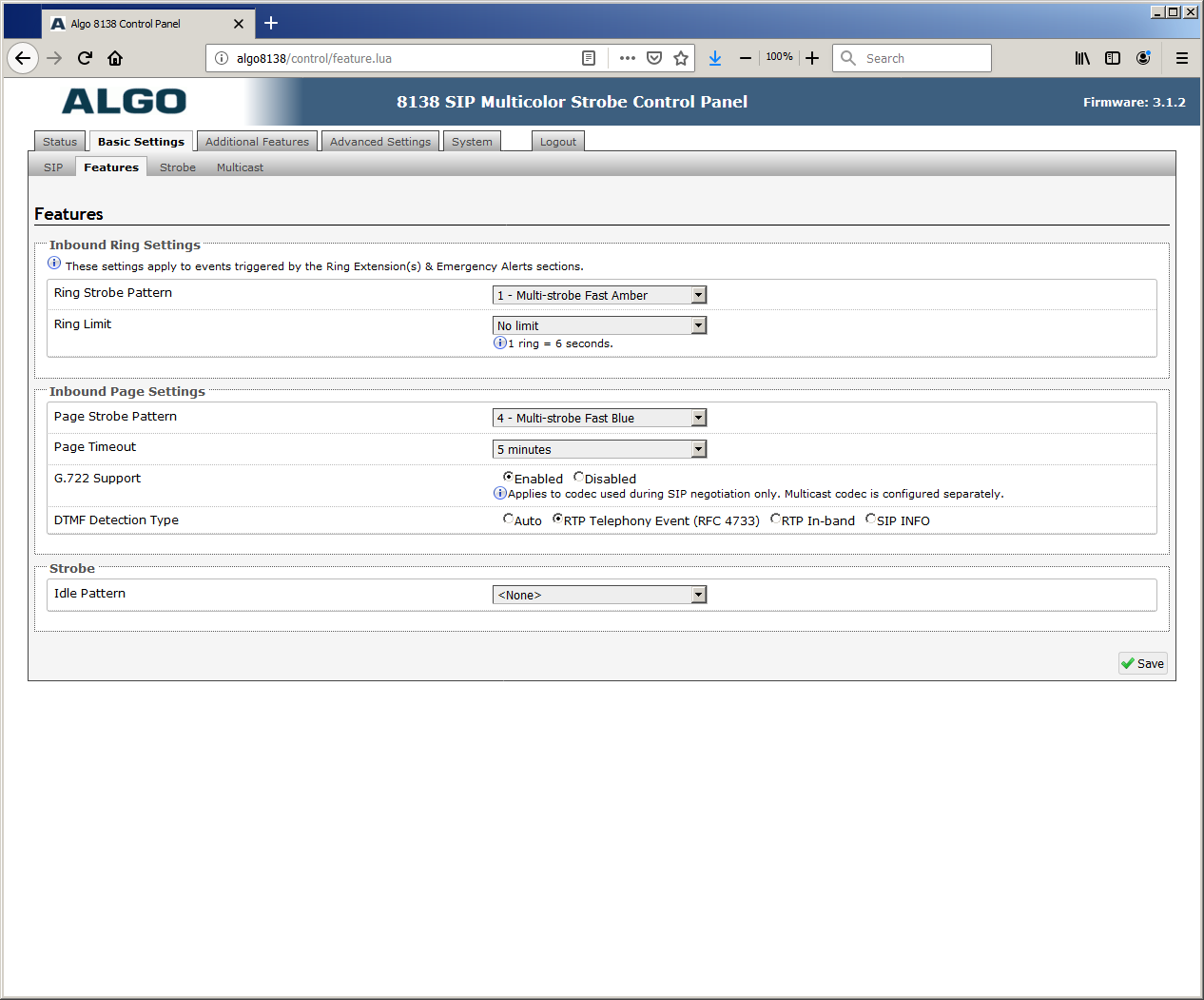Screen dimensions: 1204x1000
Task: Click the Logout button
Action: click(x=558, y=142)
